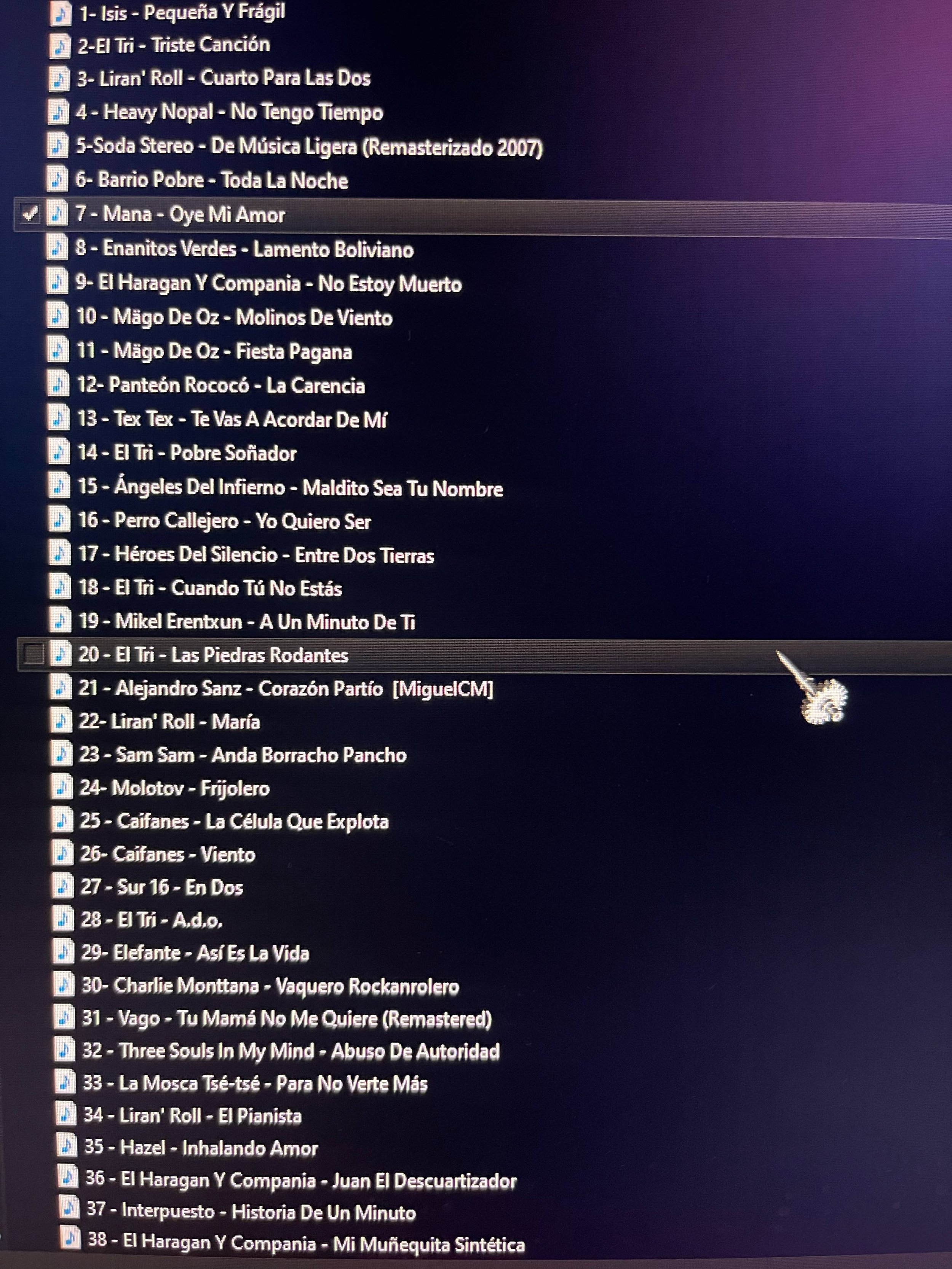
Task: Select 23 - Sam Sam - Anda Borracho Pancho
Action: [243, 754]
